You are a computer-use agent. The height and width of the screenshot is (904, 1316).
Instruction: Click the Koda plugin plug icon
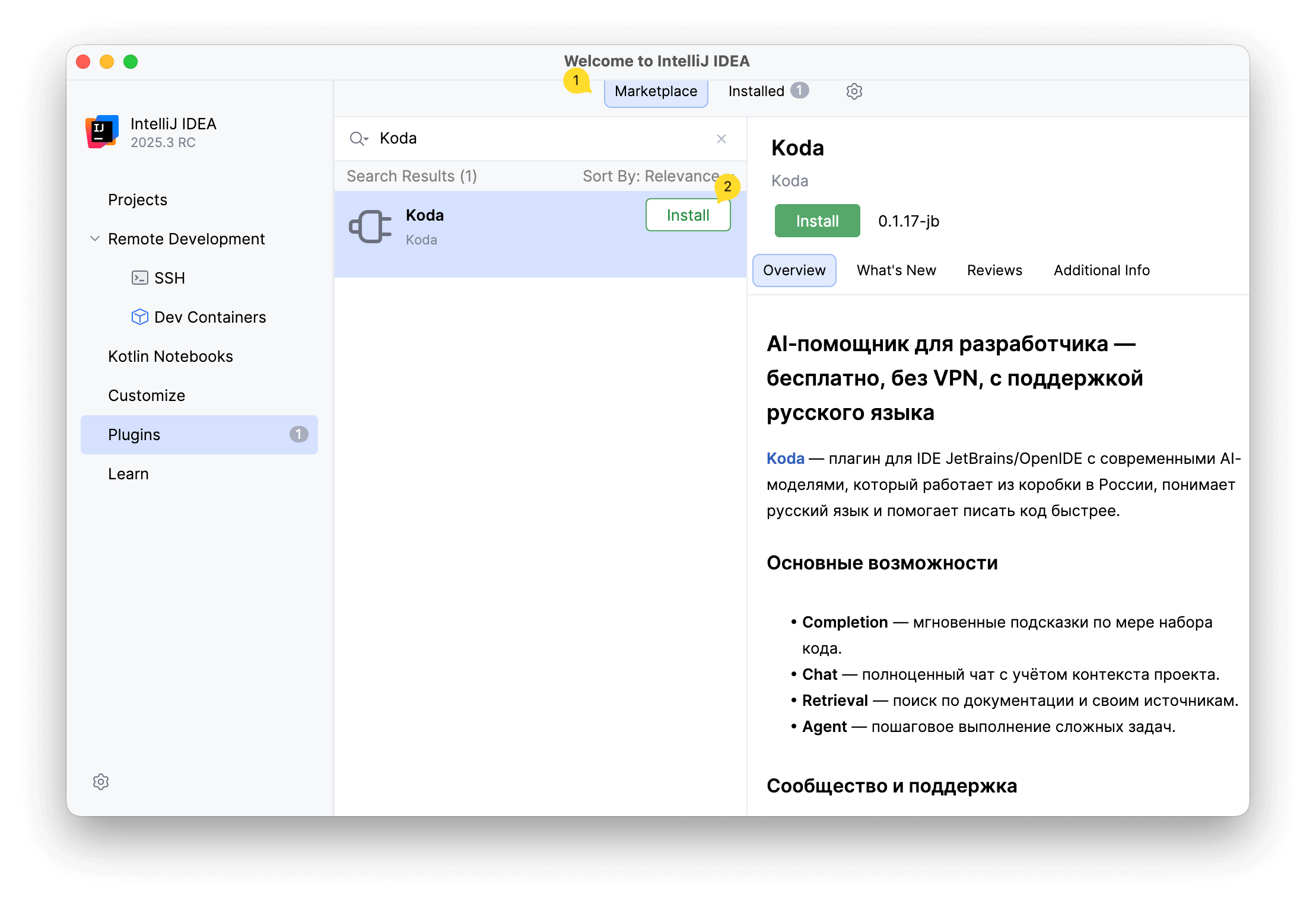click(369, 226)
